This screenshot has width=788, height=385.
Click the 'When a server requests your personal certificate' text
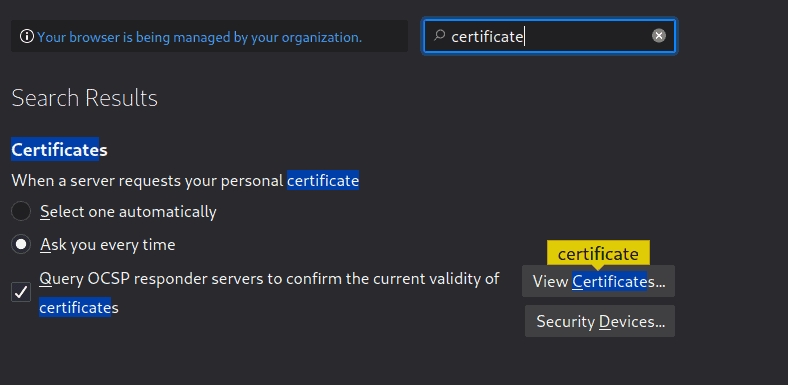point(185,180)
